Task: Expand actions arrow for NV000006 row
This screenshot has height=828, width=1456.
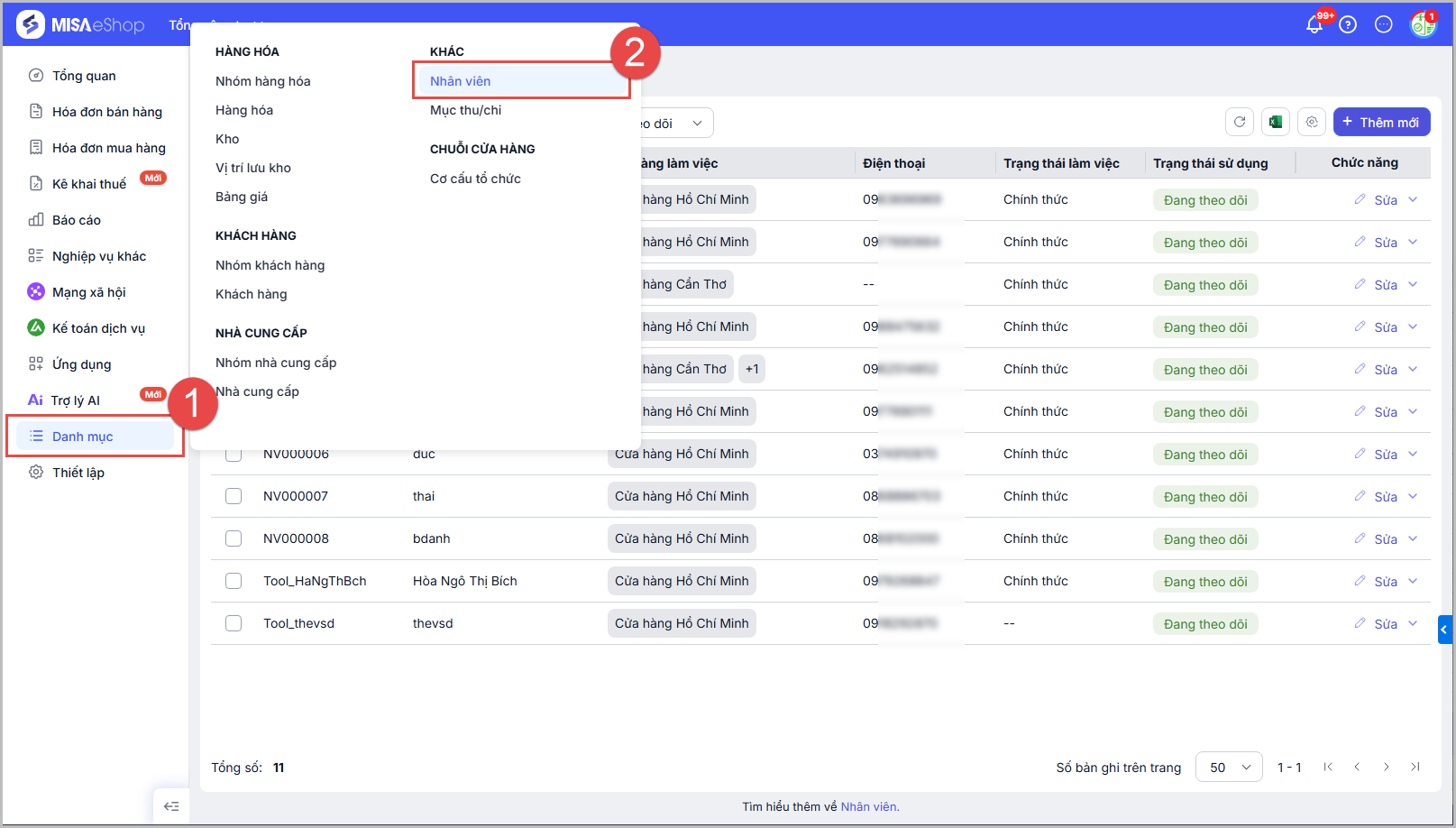Action: 1413,454
